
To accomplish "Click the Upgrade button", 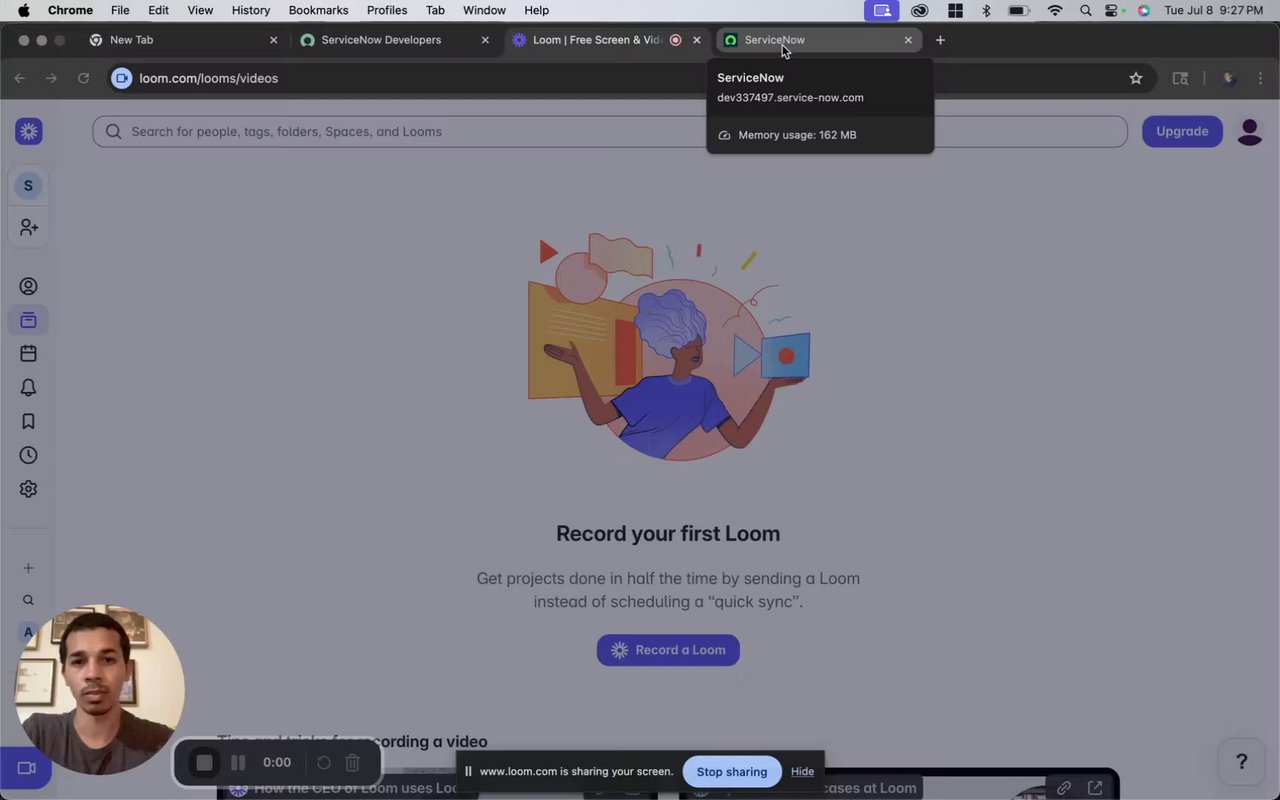I will click(1182, 131).
